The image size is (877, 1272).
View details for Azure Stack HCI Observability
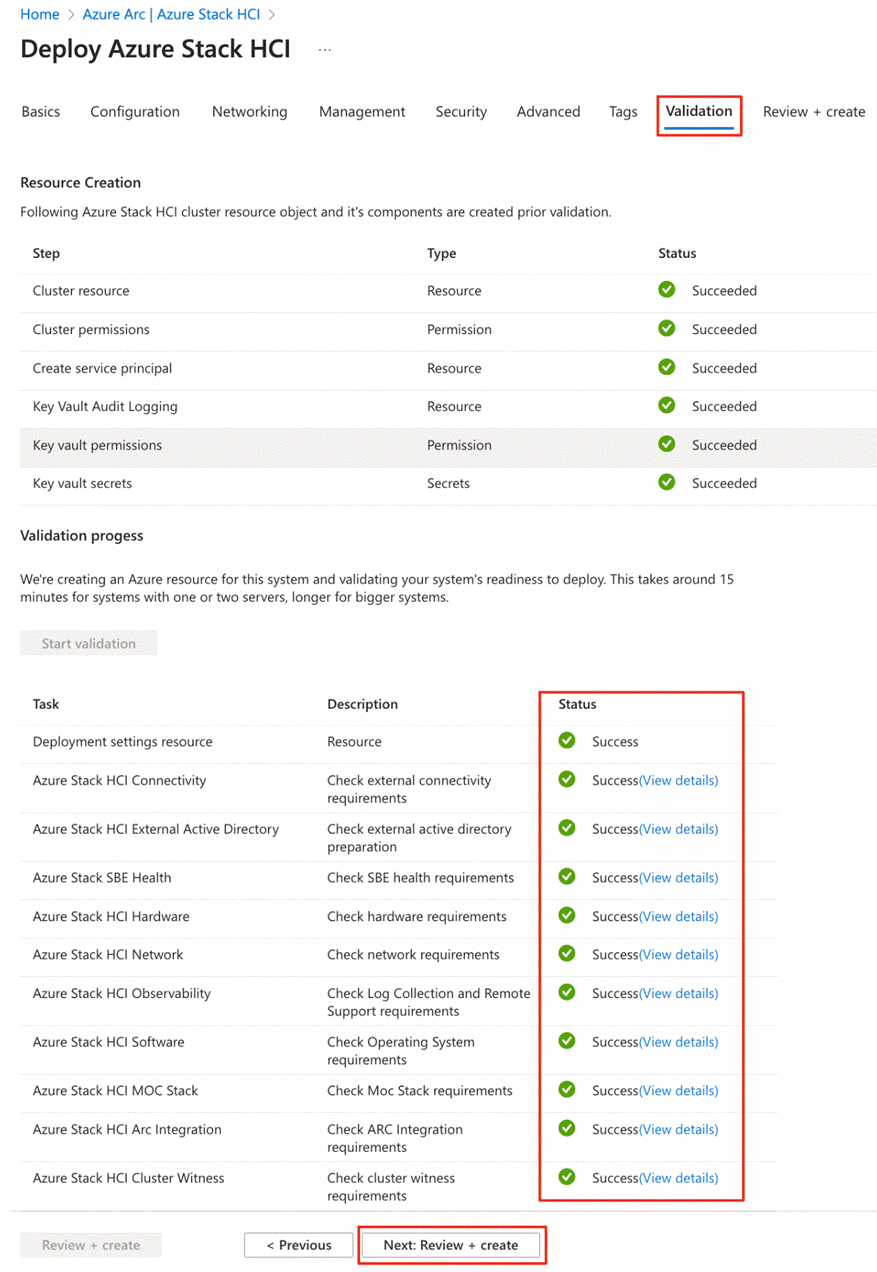coord(679,993)
